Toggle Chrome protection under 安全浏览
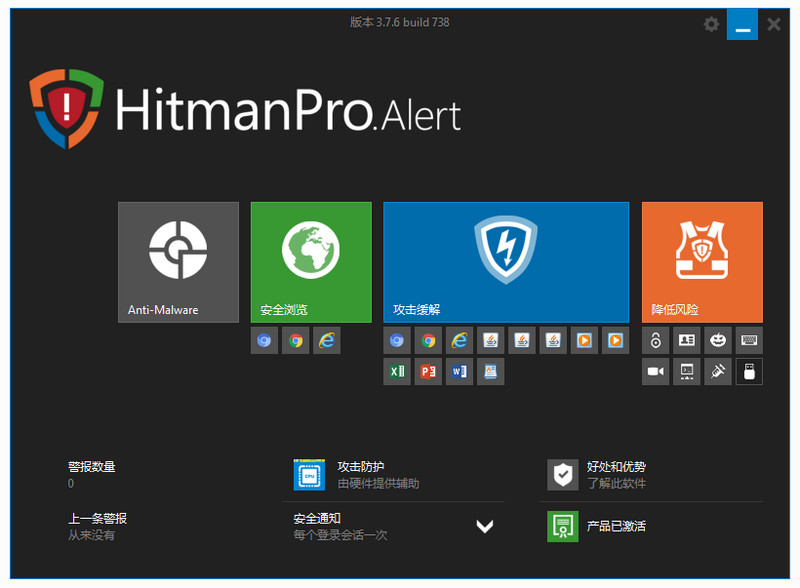Image resolution: width=800 pixels, height=588 pixels. [x=295, y=340]
